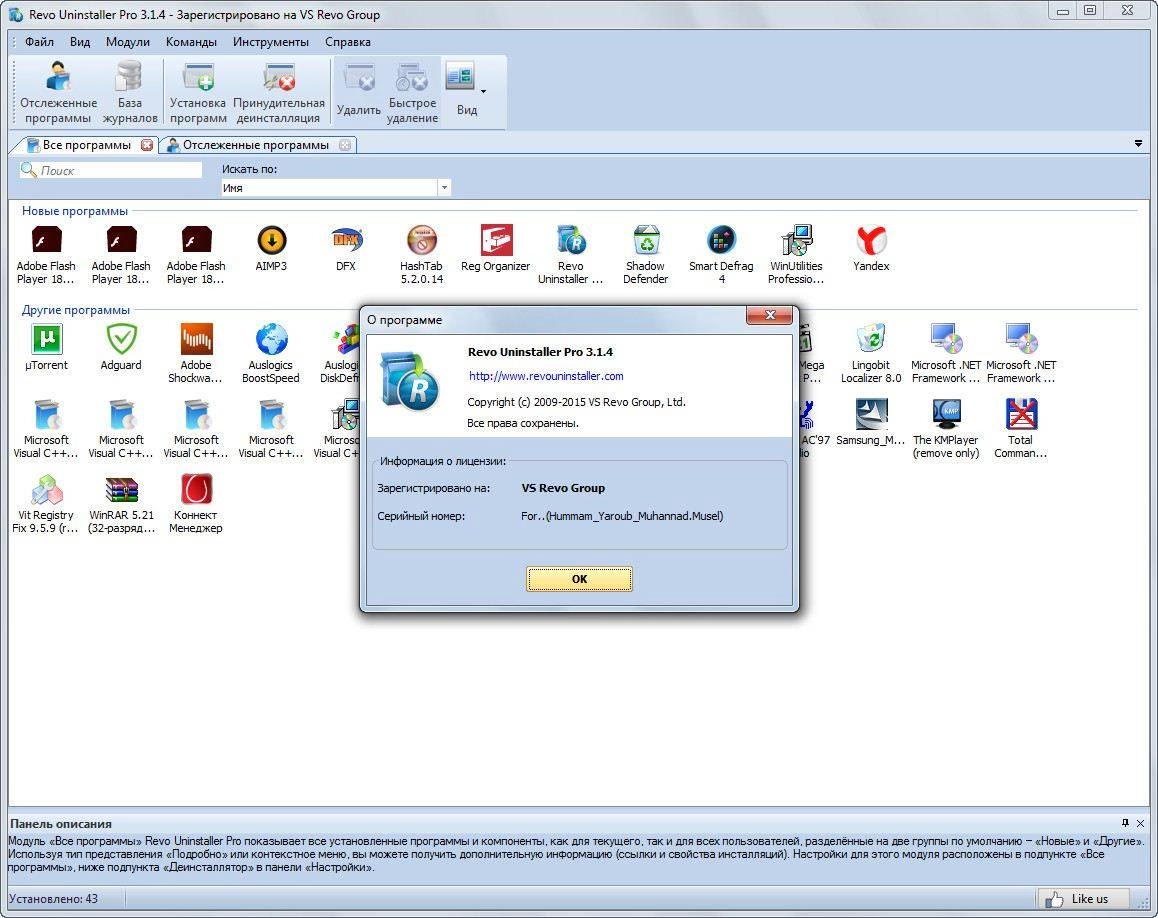Click the serial number text in dialog
The height and width of the screenshot is (918, 1158).
(x=622, y=516)
